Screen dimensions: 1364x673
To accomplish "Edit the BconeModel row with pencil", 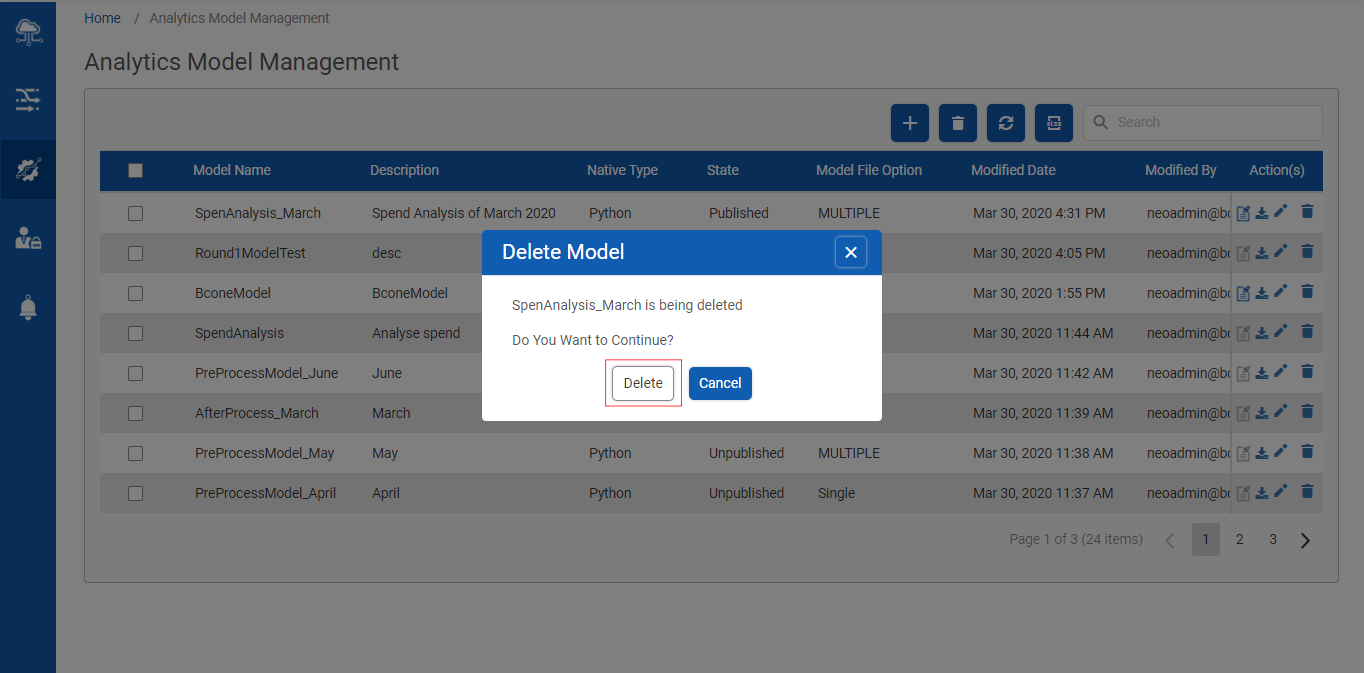I will tap(1281, 291).
